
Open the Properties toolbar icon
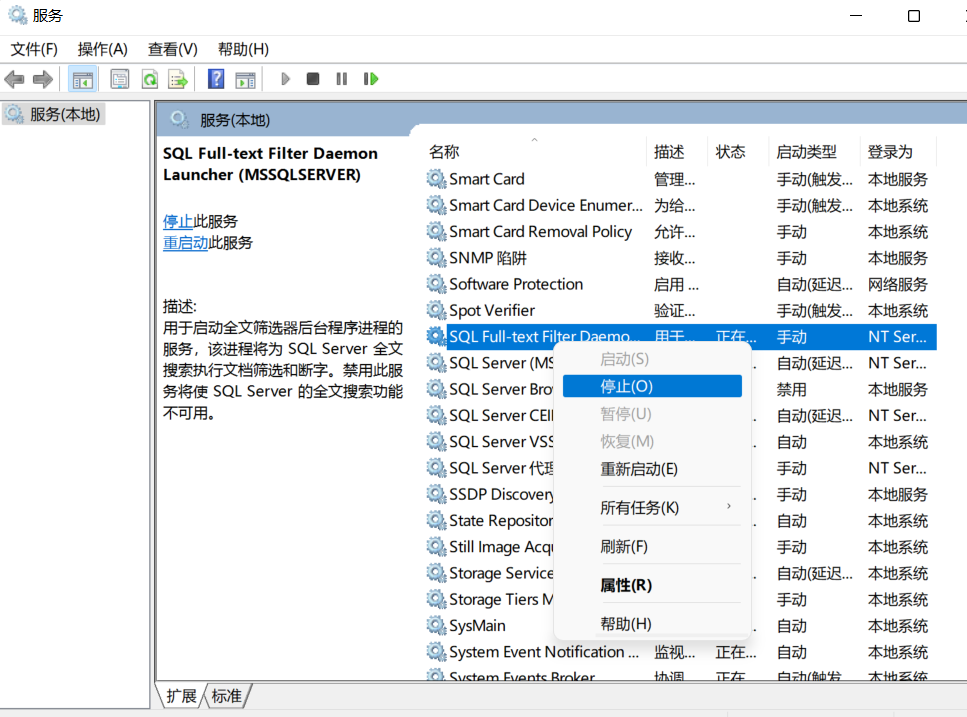point(120,79)
